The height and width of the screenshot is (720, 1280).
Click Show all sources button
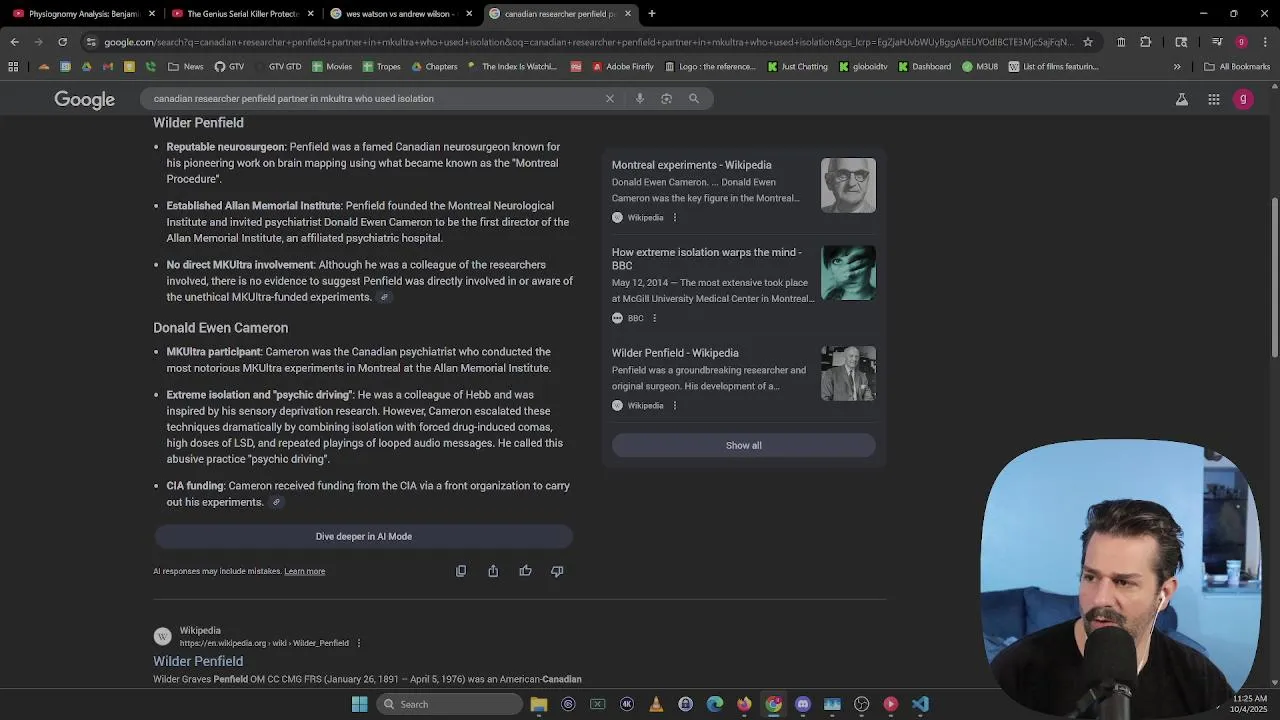pyautogui.click(x=744, y=446)
